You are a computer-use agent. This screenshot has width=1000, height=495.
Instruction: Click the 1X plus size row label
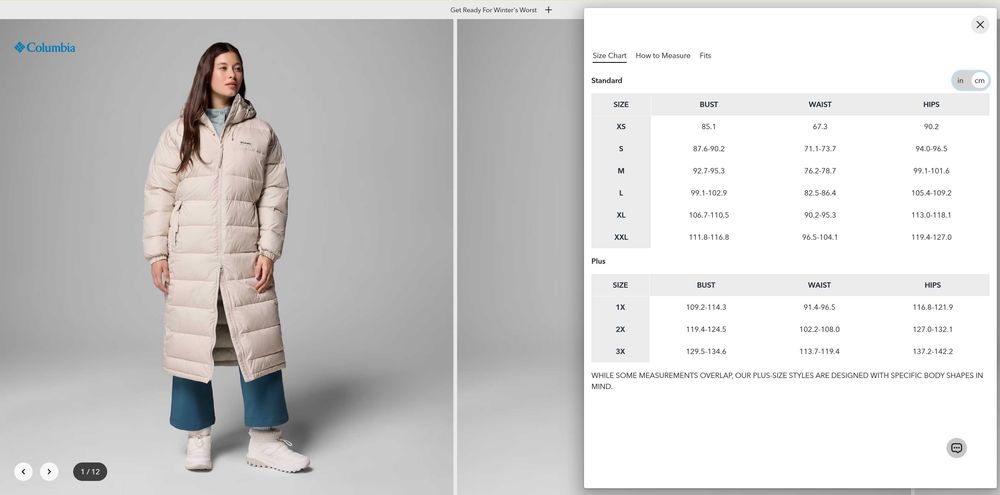[x=620, y=307]
